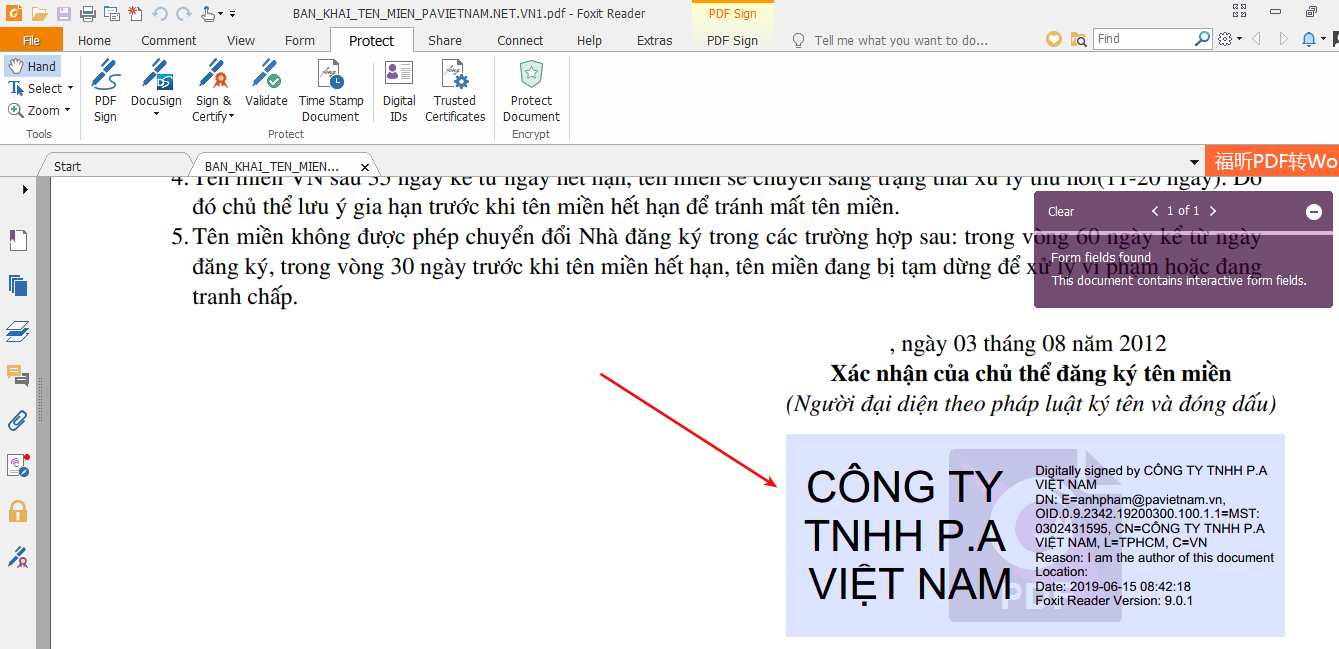Open the digital signatures panel in sidebar
1339x649 pixels.
[17, 465]
